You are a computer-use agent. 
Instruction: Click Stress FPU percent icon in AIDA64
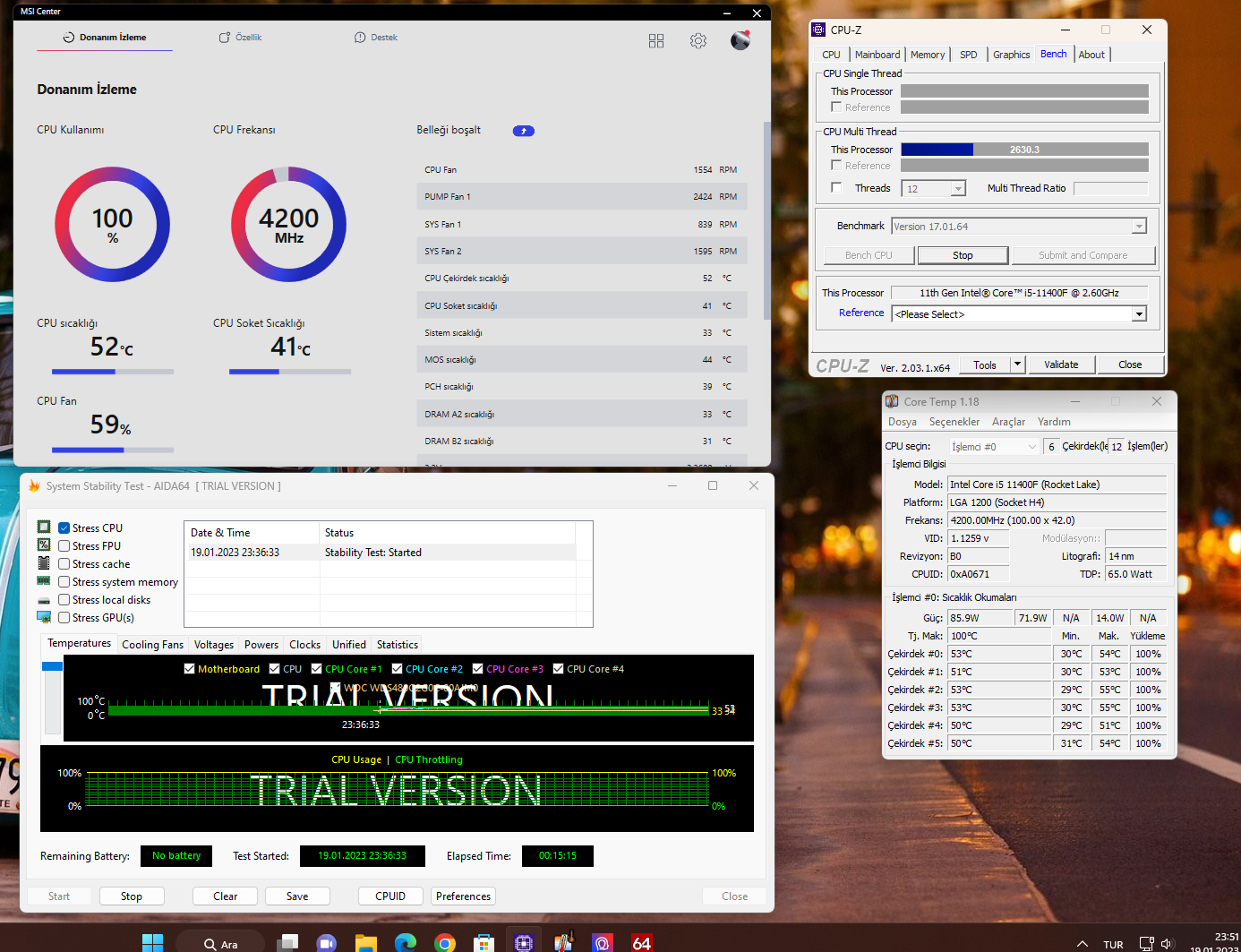click(44, 545)
